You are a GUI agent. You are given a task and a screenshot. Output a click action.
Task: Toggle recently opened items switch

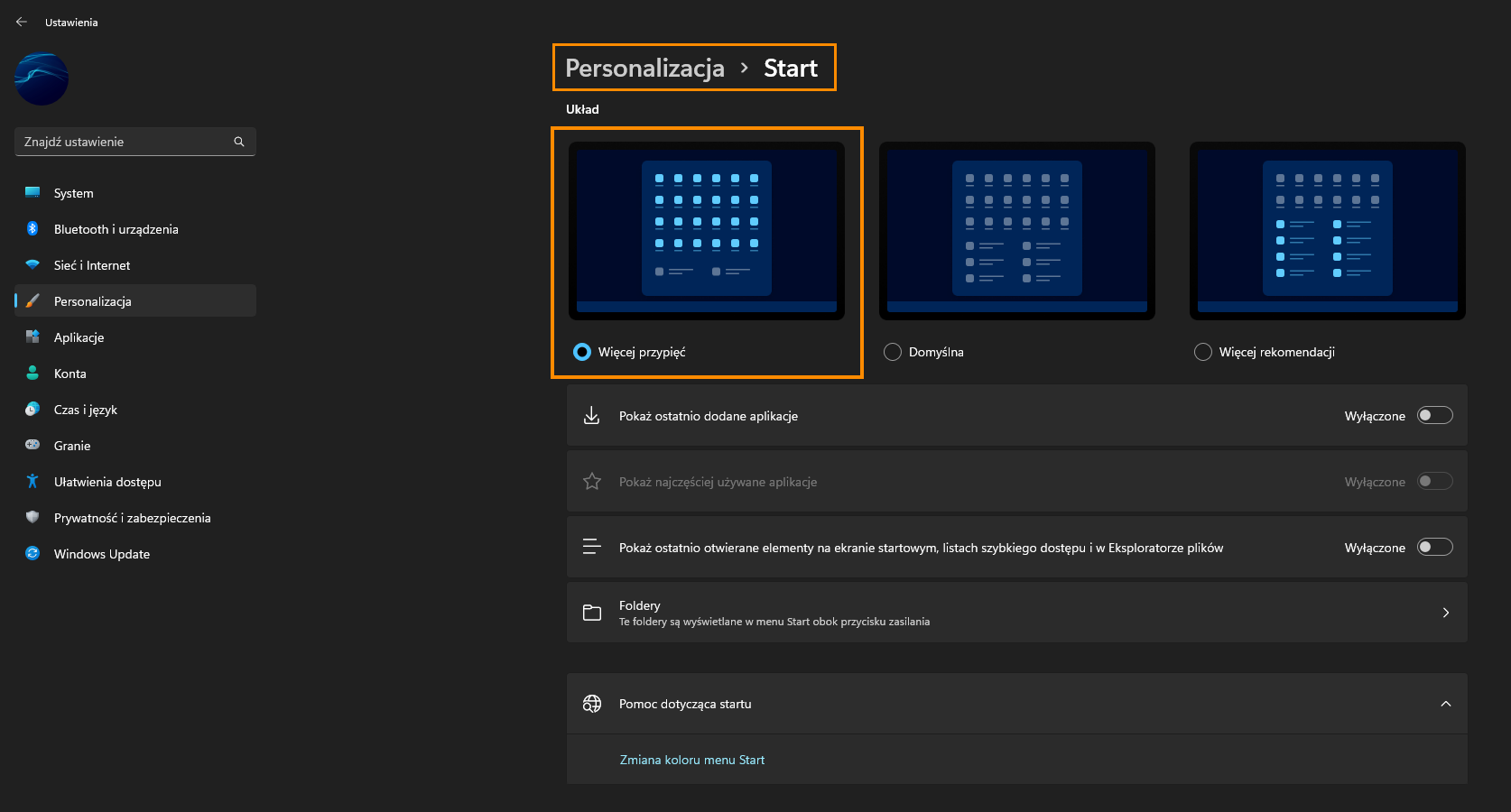pos(1434,547)
